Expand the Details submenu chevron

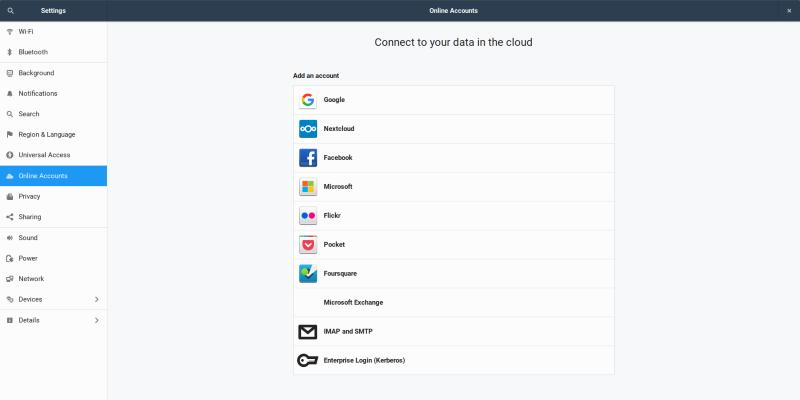click(96, 320)
